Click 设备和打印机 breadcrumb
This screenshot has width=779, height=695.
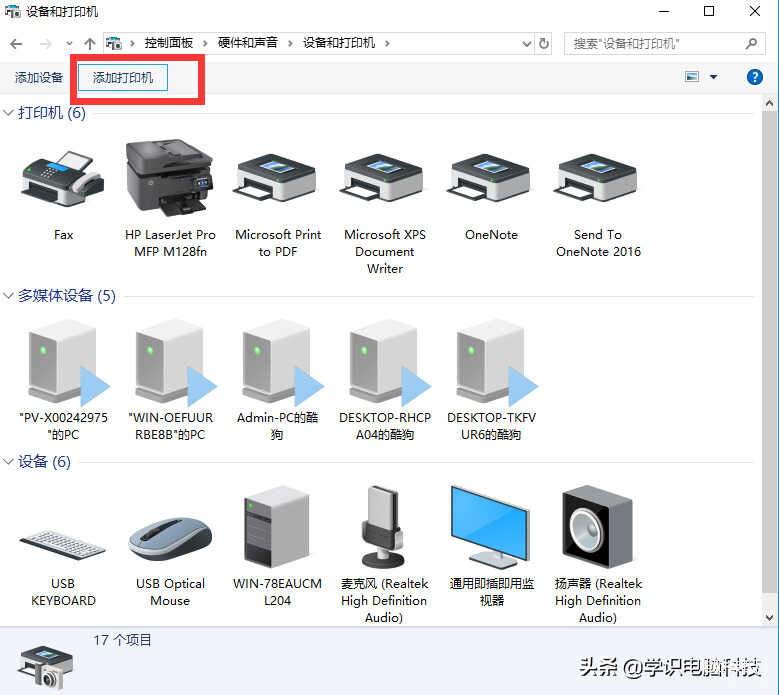[339, 43]
